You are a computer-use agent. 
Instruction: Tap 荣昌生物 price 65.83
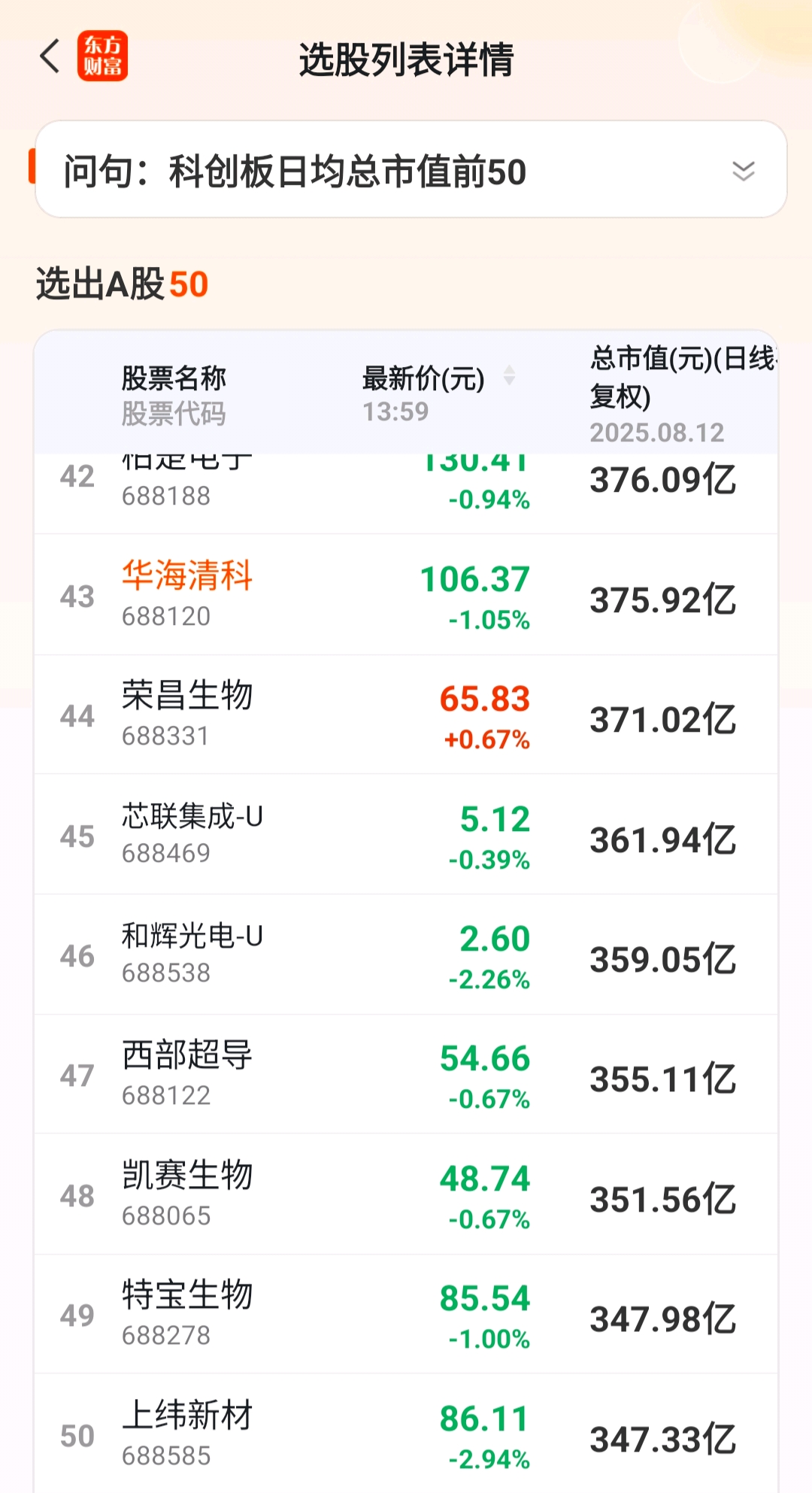tap(485, 699)
